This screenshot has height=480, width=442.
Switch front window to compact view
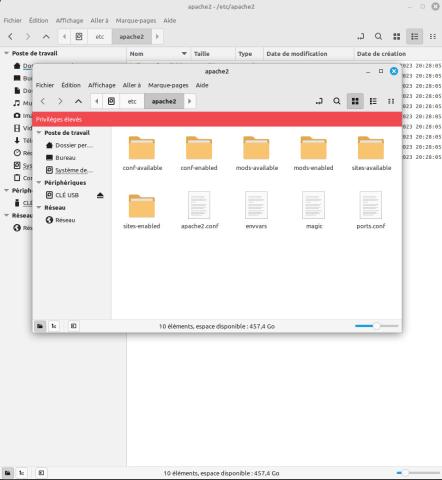click(x=391, y=101)
